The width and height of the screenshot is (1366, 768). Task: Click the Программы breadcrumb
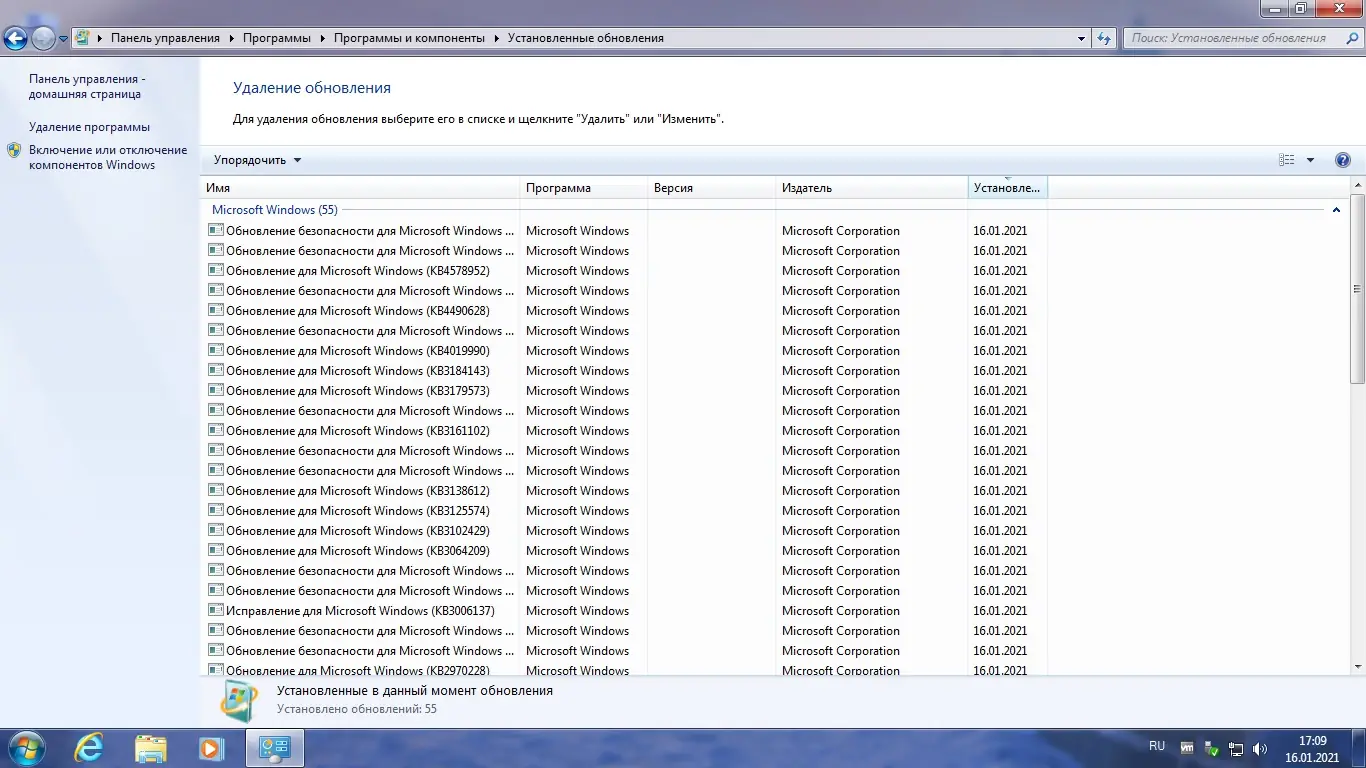click(x=277, y=38)
